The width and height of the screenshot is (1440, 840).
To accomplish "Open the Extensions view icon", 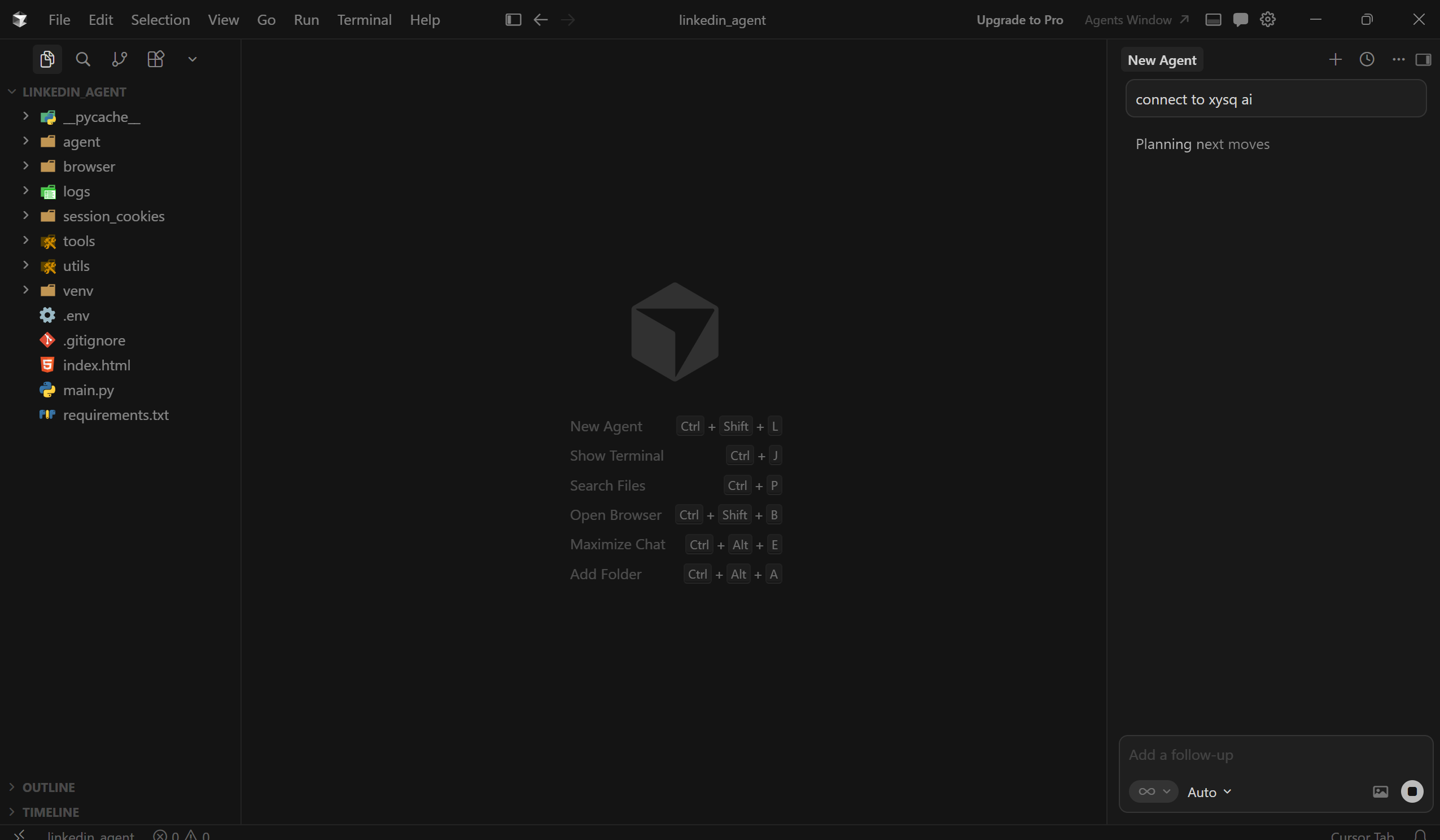I will [x=155, y=59].
